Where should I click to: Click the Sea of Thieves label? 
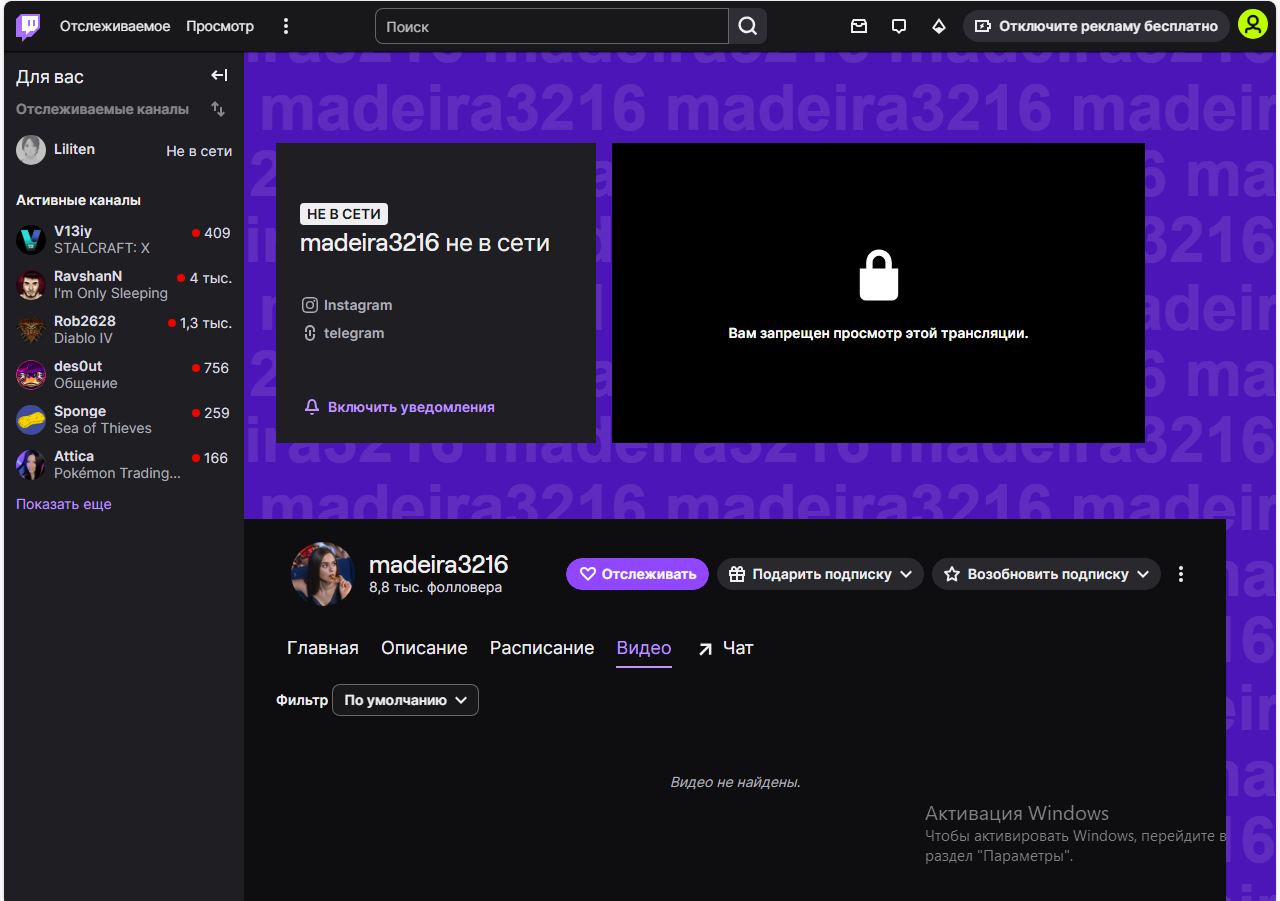(x=103, y=428)
